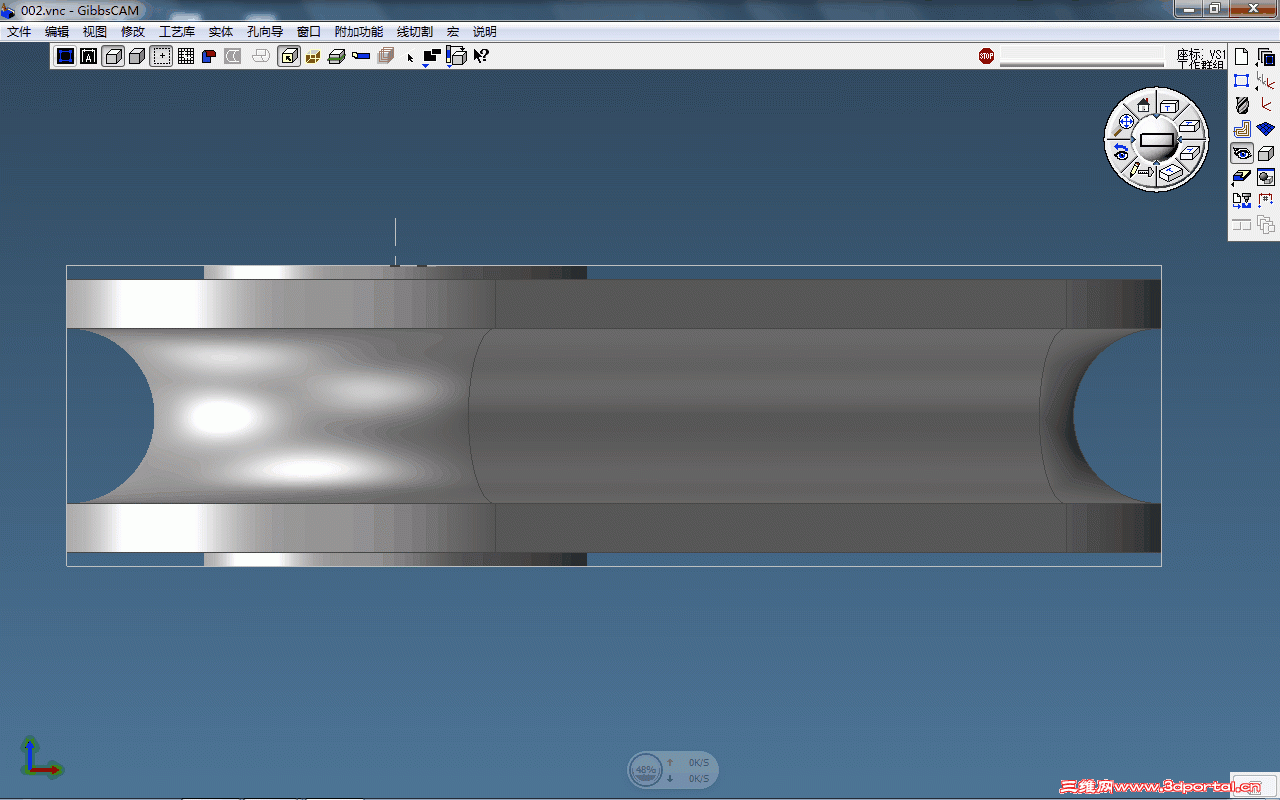Screen dimensions: 1280x800
Task: Click the letter A text-frame toolbar icon
Action: (x=89, y=56)
